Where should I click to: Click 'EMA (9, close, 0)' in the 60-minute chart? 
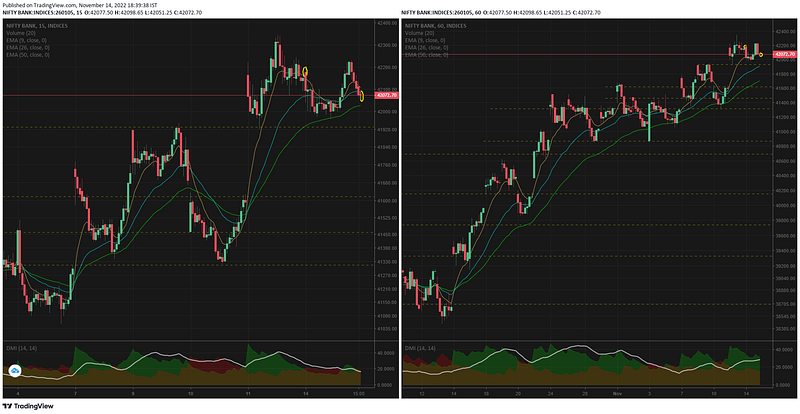(x=426, y=40)
